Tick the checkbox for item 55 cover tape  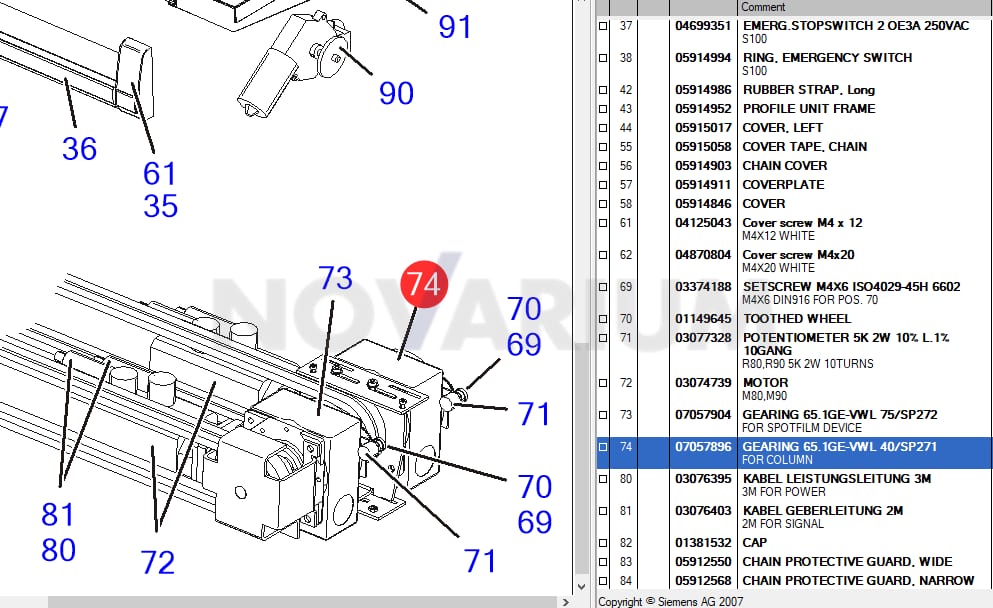603,147
